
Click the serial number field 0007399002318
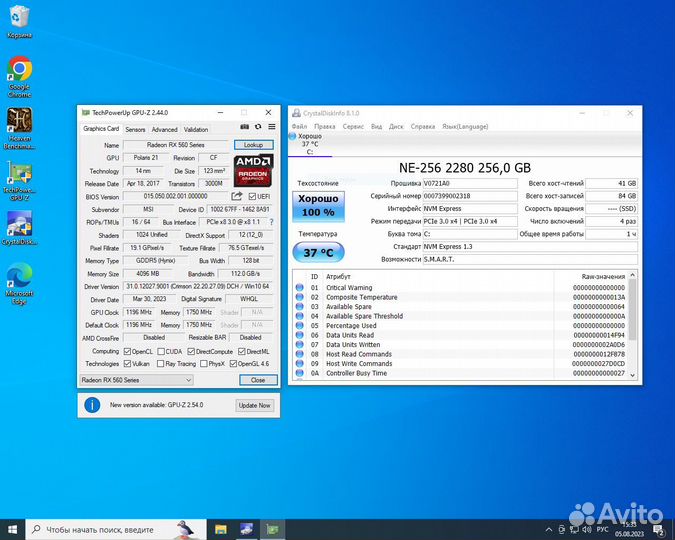coord(470,196)
